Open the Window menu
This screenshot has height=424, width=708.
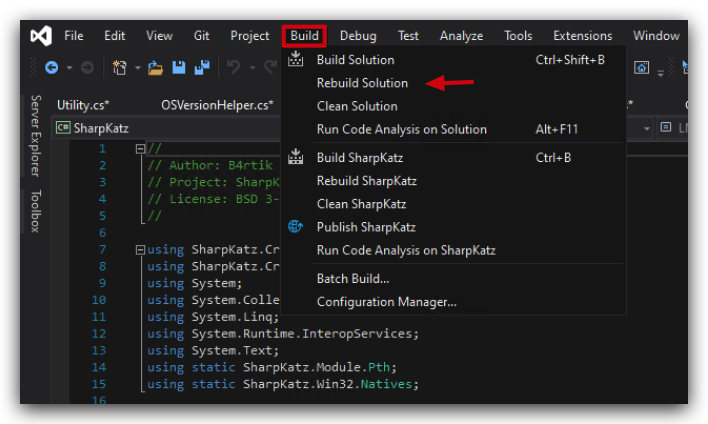656,36
